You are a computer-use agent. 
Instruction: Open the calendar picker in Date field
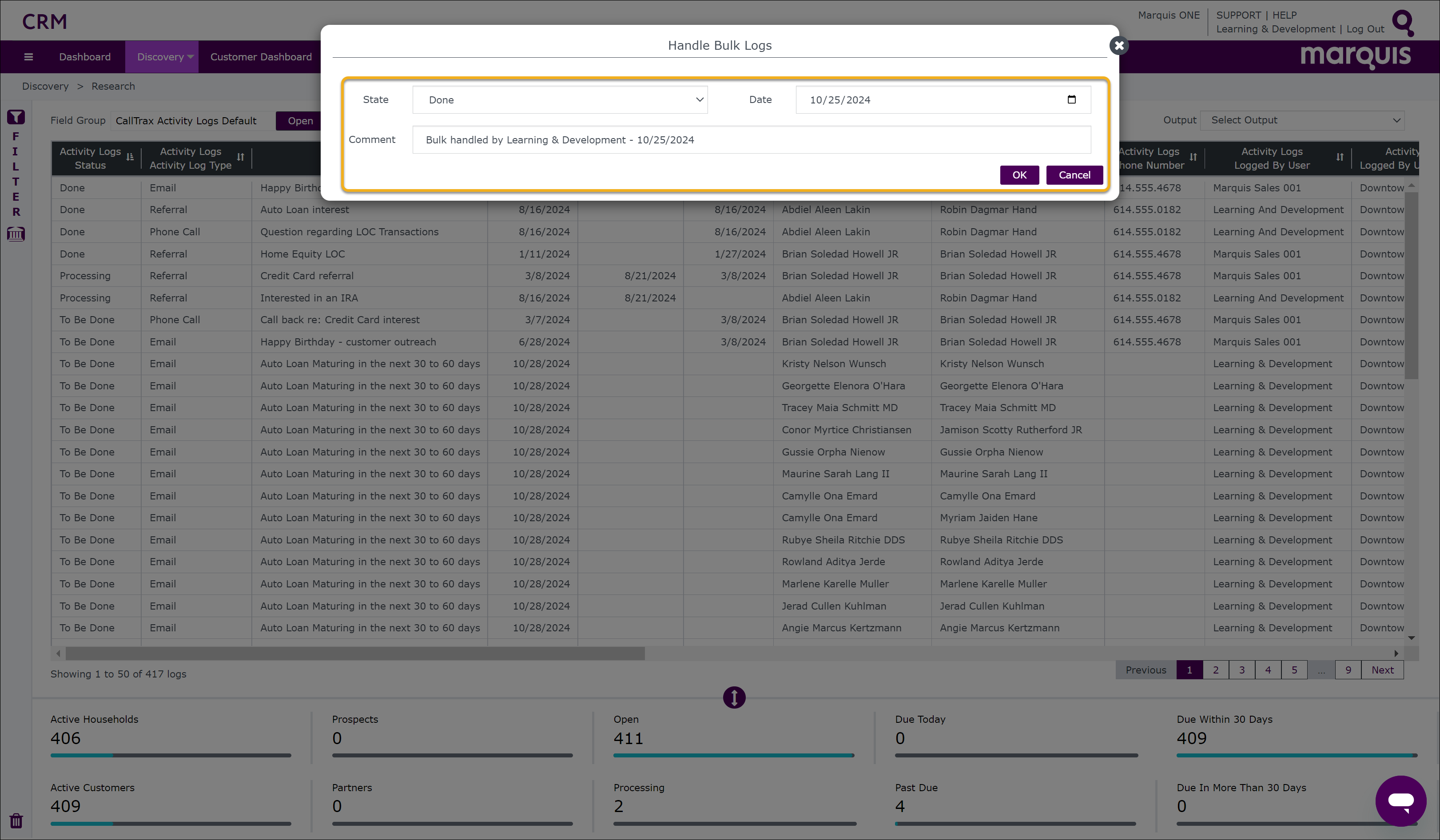click(1071, 99)
